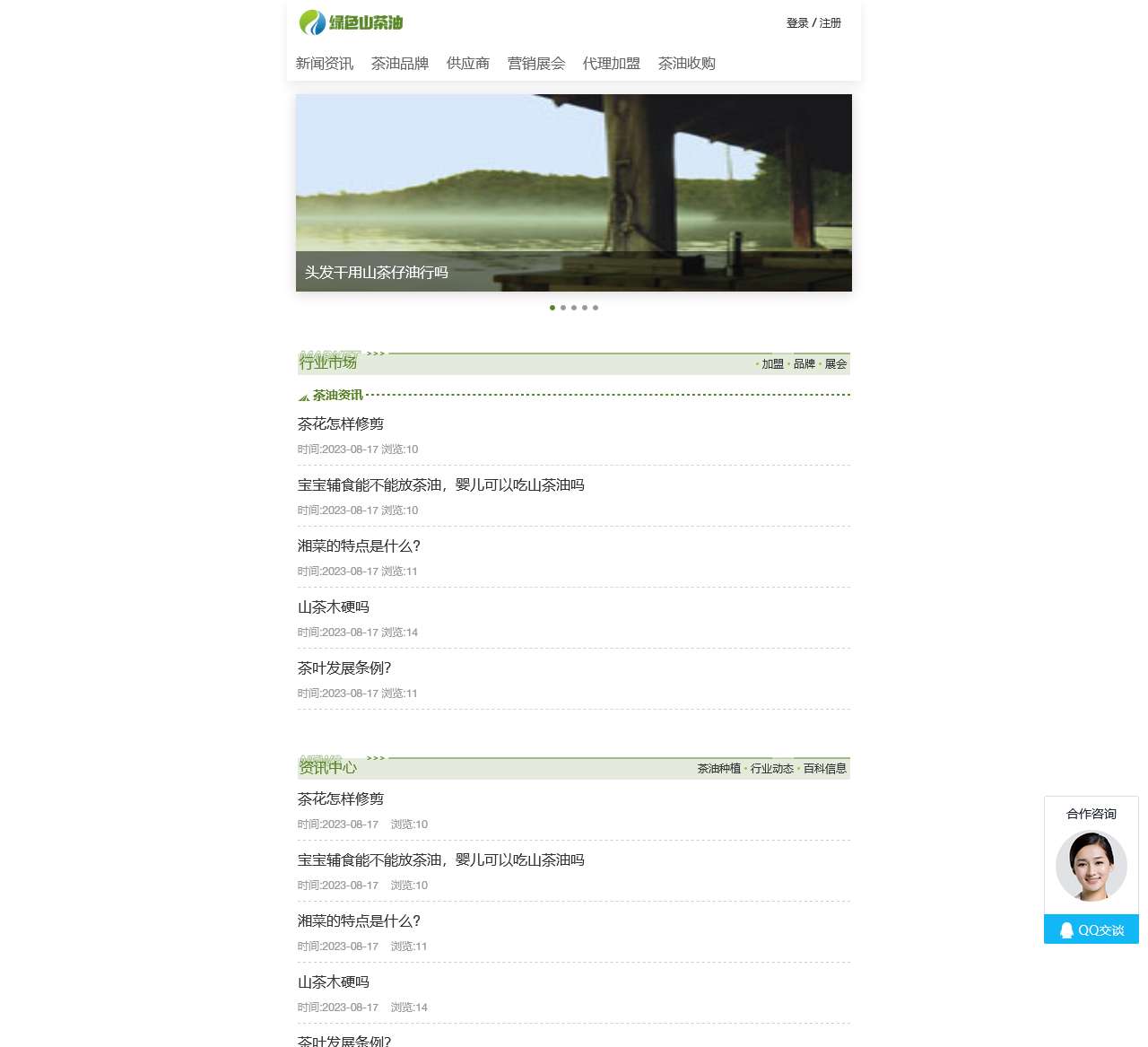Open the 茶油品牌 menu item
Image resolution: width=1148 pixels, height=1047 pixels.
[400, 64]
